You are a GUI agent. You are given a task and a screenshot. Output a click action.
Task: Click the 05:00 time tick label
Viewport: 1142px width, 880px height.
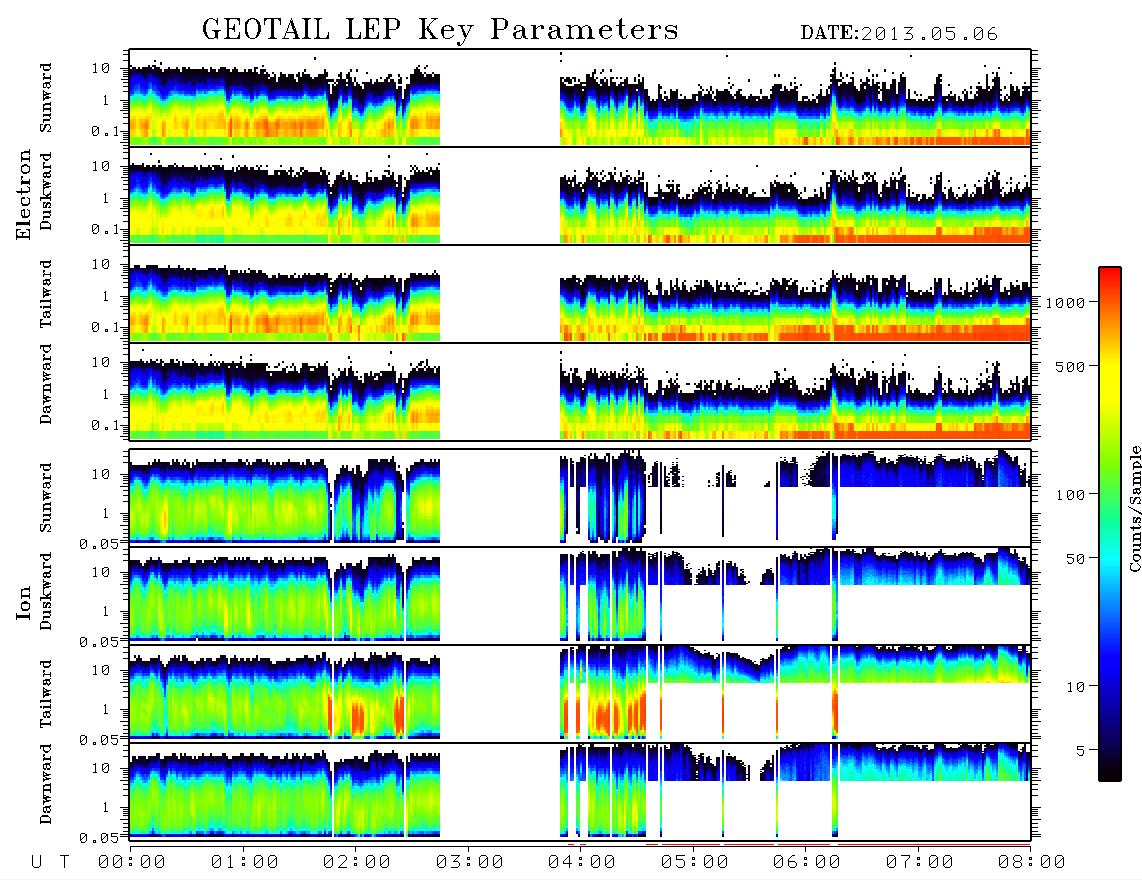point(695,862)
